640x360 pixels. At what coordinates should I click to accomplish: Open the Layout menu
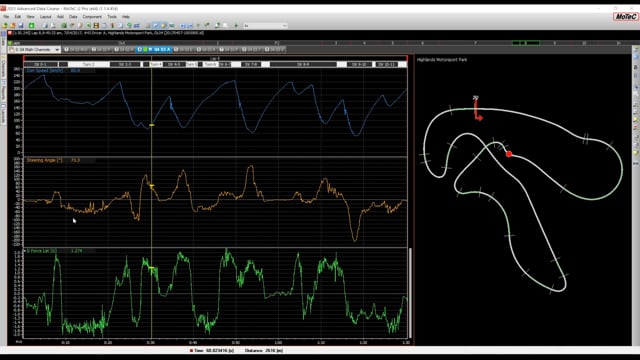point(45,17)
